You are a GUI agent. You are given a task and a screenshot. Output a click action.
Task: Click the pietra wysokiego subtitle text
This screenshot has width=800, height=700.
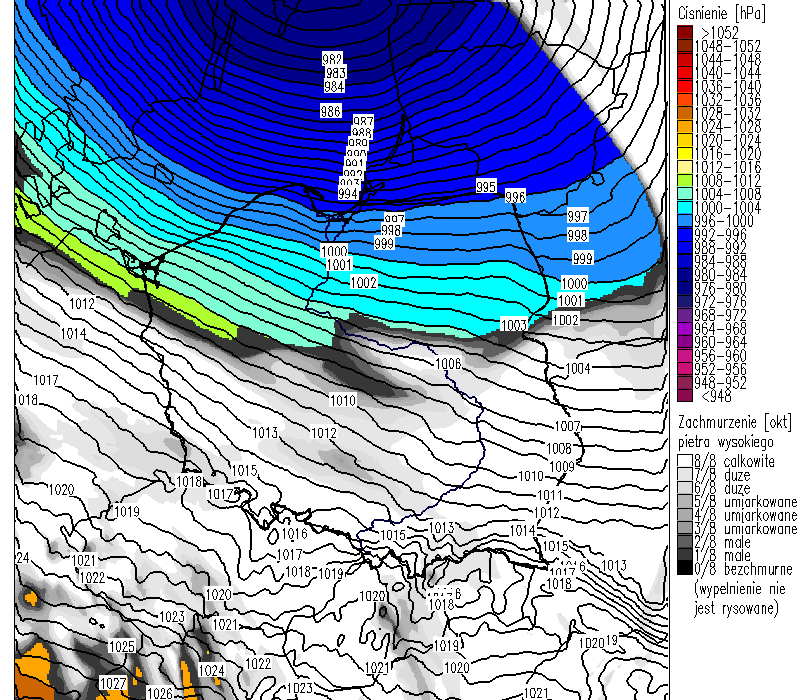click(726, 442)
